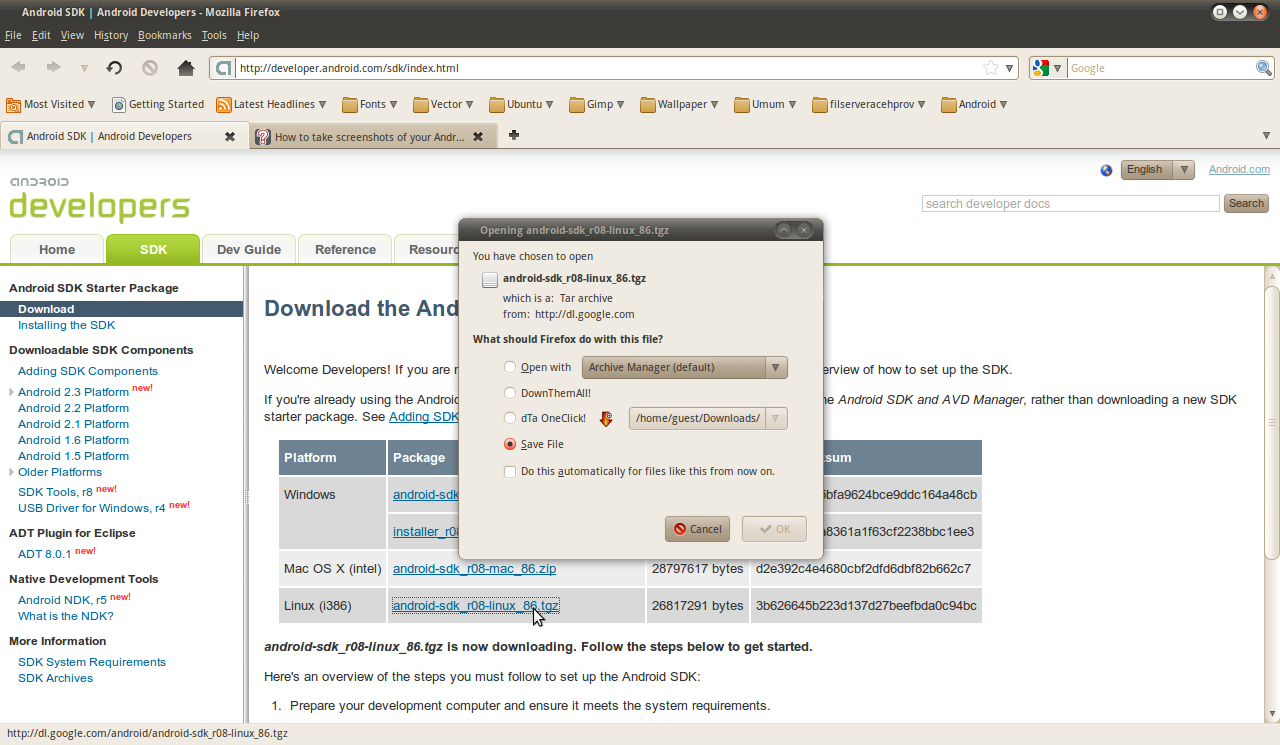Open a new tab with plus icon

(514, 136)
